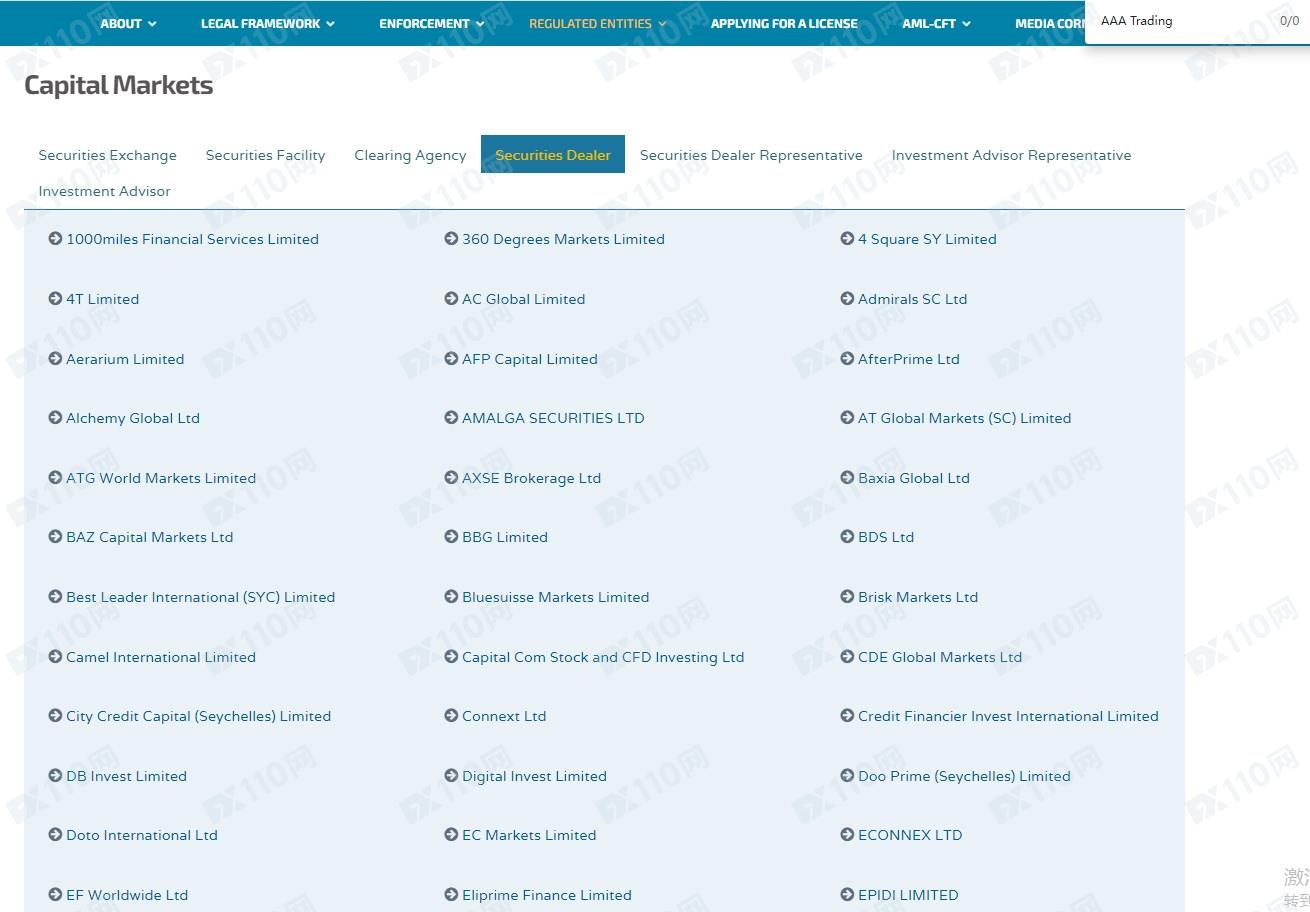Click the find box containing AAA Trading
Image resolution: width=1310 pixels, height=912 pixels.
point(1180,21)
